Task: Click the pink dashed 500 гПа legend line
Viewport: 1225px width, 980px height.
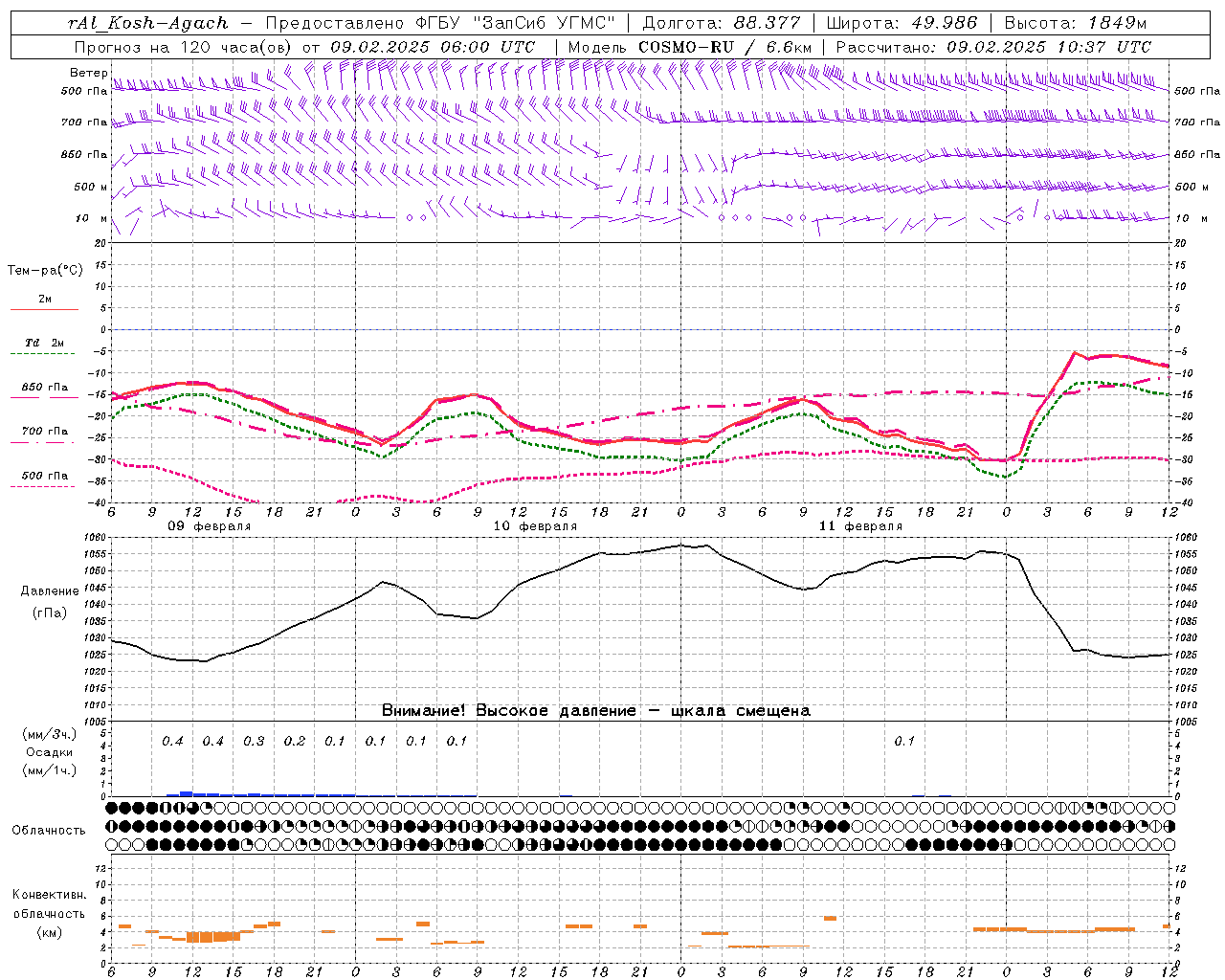Action: [x=43, y=487]
